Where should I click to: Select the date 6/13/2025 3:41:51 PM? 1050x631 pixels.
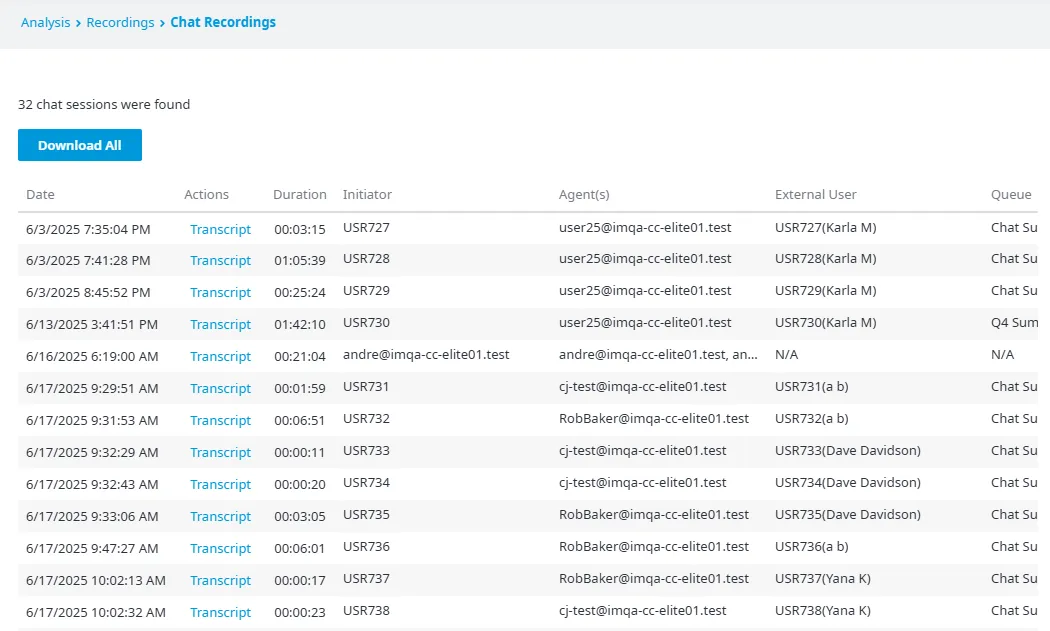tap(92, 324)
